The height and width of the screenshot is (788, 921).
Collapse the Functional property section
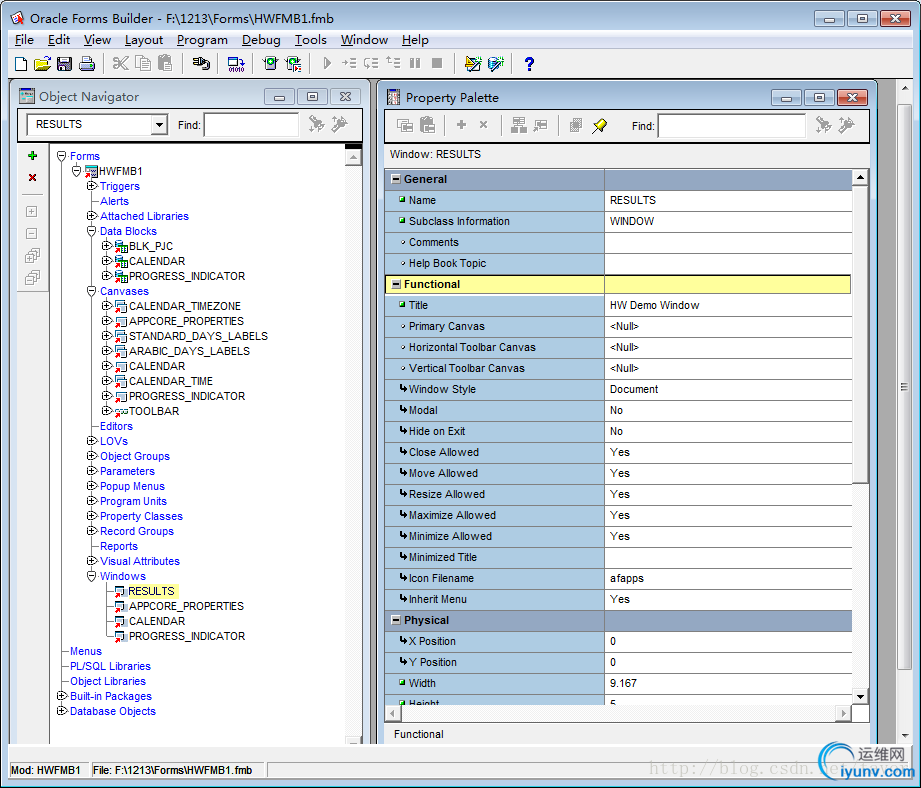396,284
